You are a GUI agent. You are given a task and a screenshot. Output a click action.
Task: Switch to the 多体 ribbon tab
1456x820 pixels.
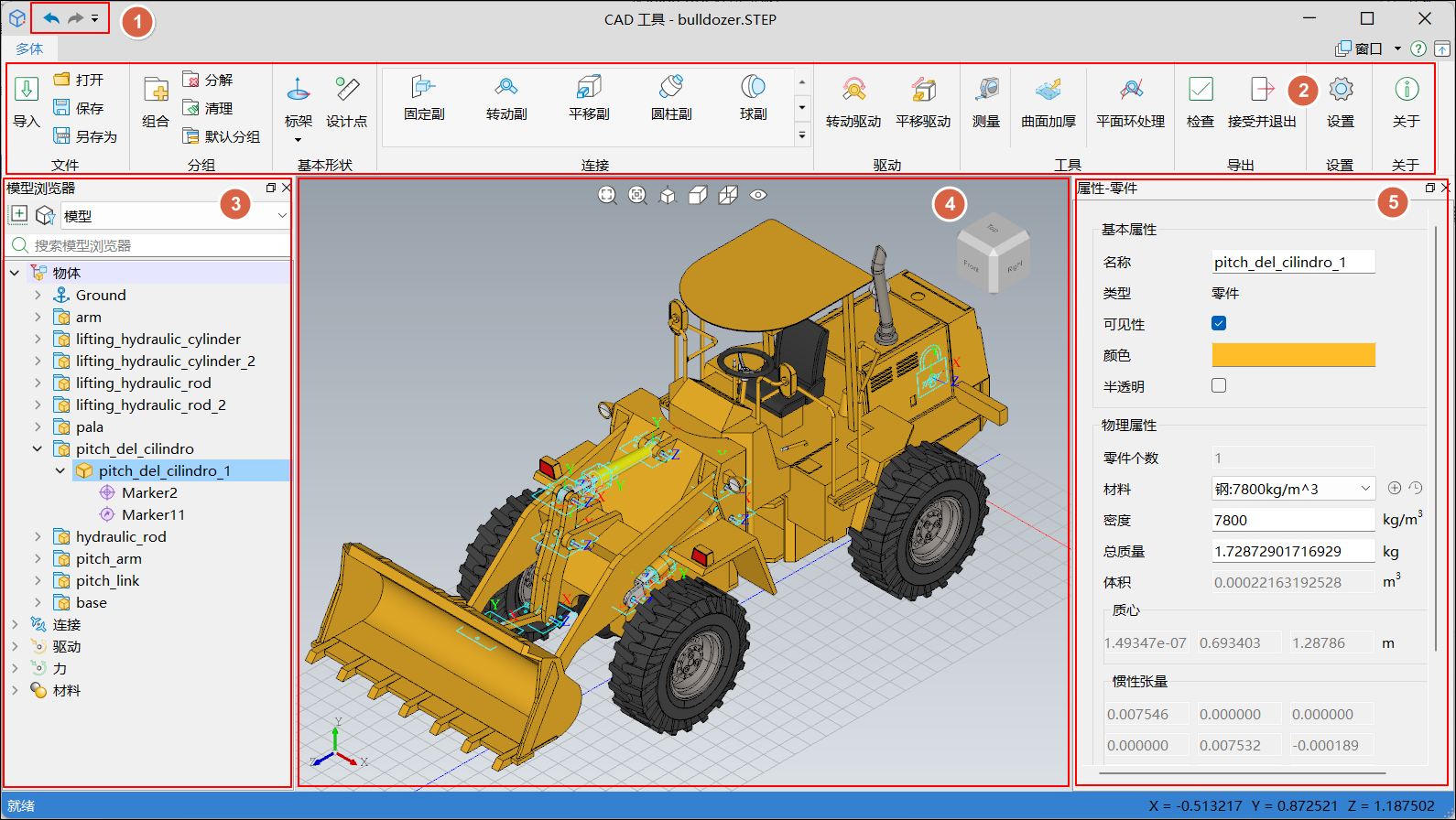(x=29, y=49)
